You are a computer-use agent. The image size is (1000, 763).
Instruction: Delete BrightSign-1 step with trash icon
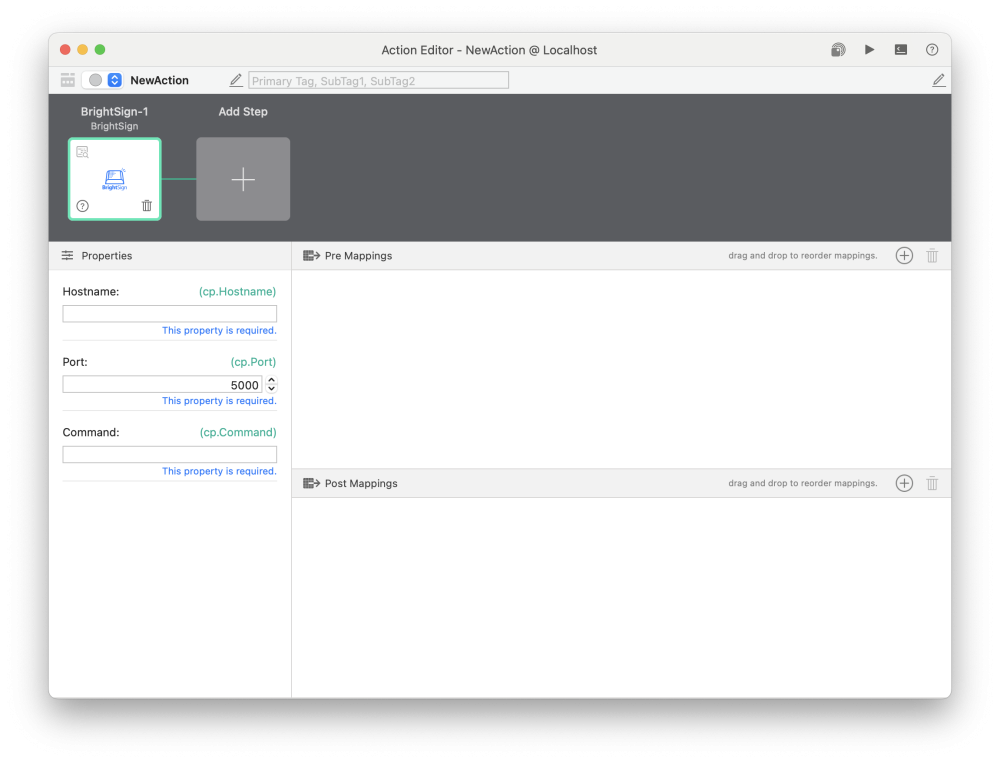[147, 205]
